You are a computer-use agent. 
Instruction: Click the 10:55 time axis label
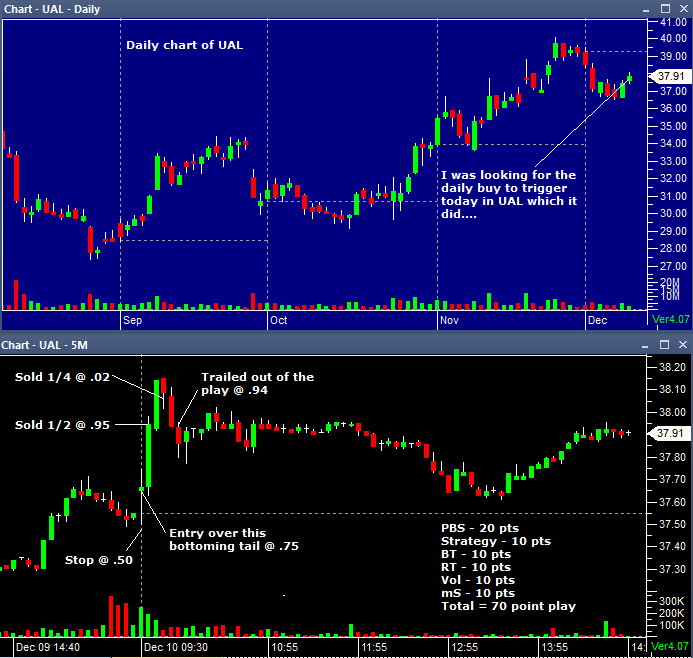[285, 647]
